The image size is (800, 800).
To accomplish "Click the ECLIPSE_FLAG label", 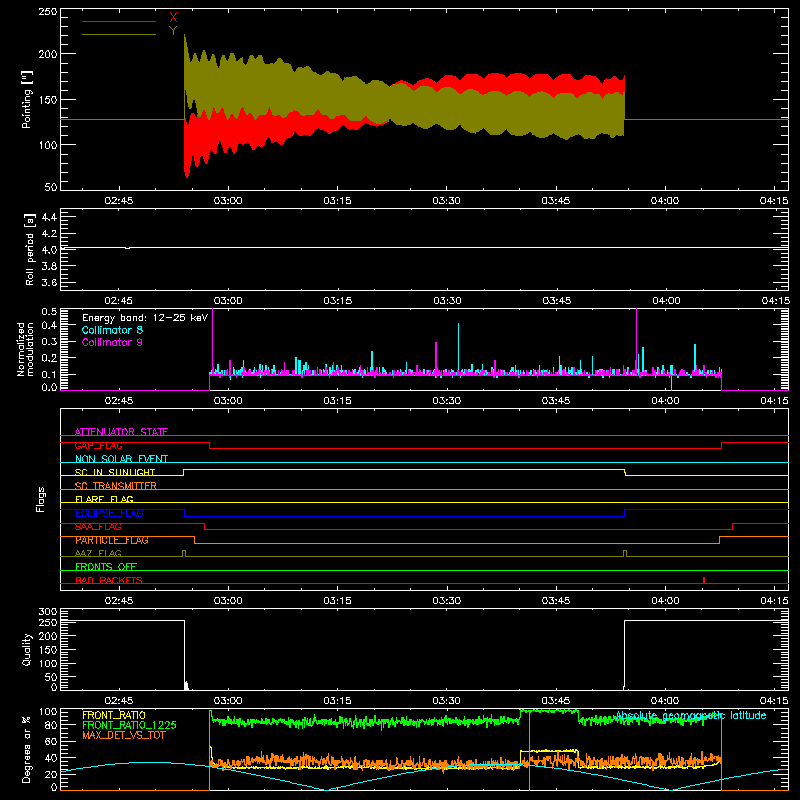I will click(109, 513).
